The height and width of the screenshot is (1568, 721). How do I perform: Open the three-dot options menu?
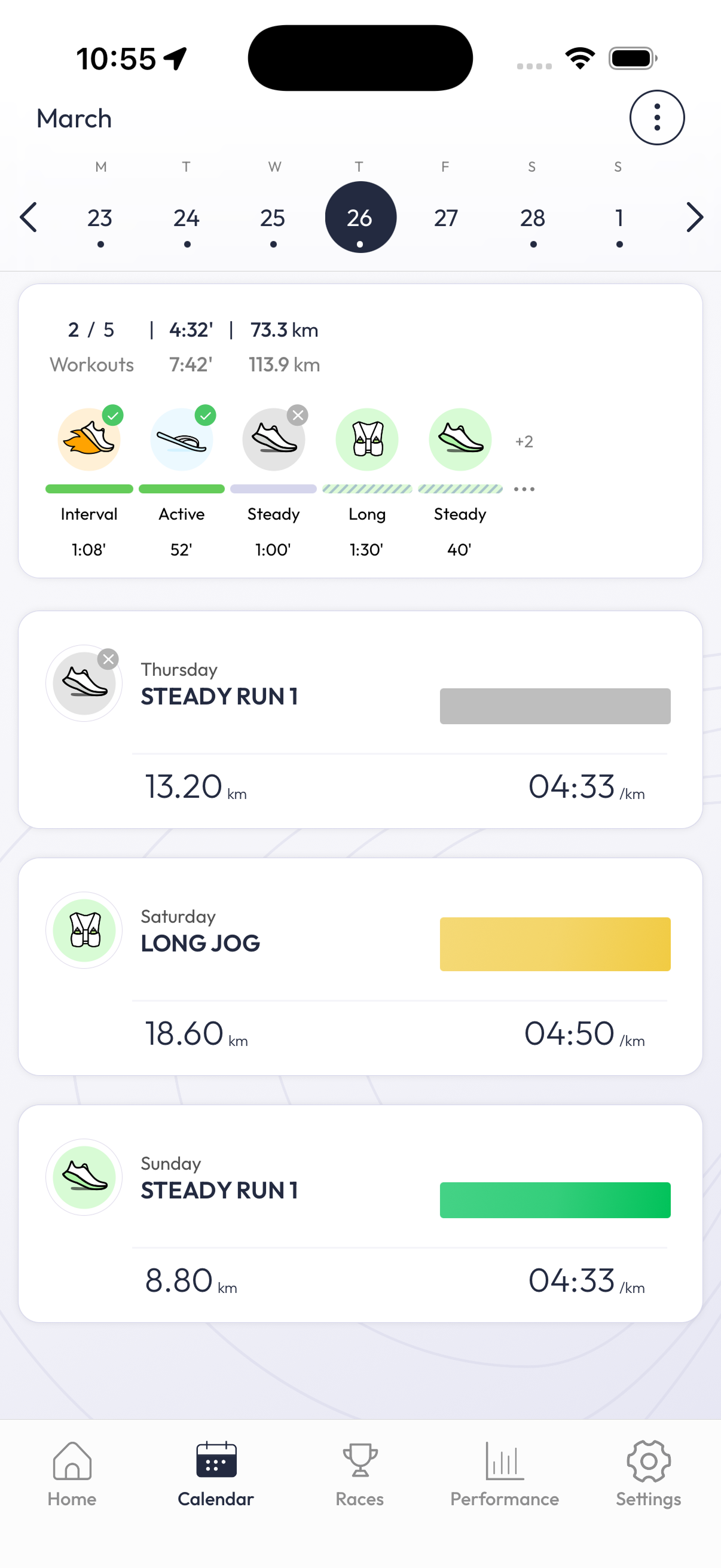click(x=656, y=117)
